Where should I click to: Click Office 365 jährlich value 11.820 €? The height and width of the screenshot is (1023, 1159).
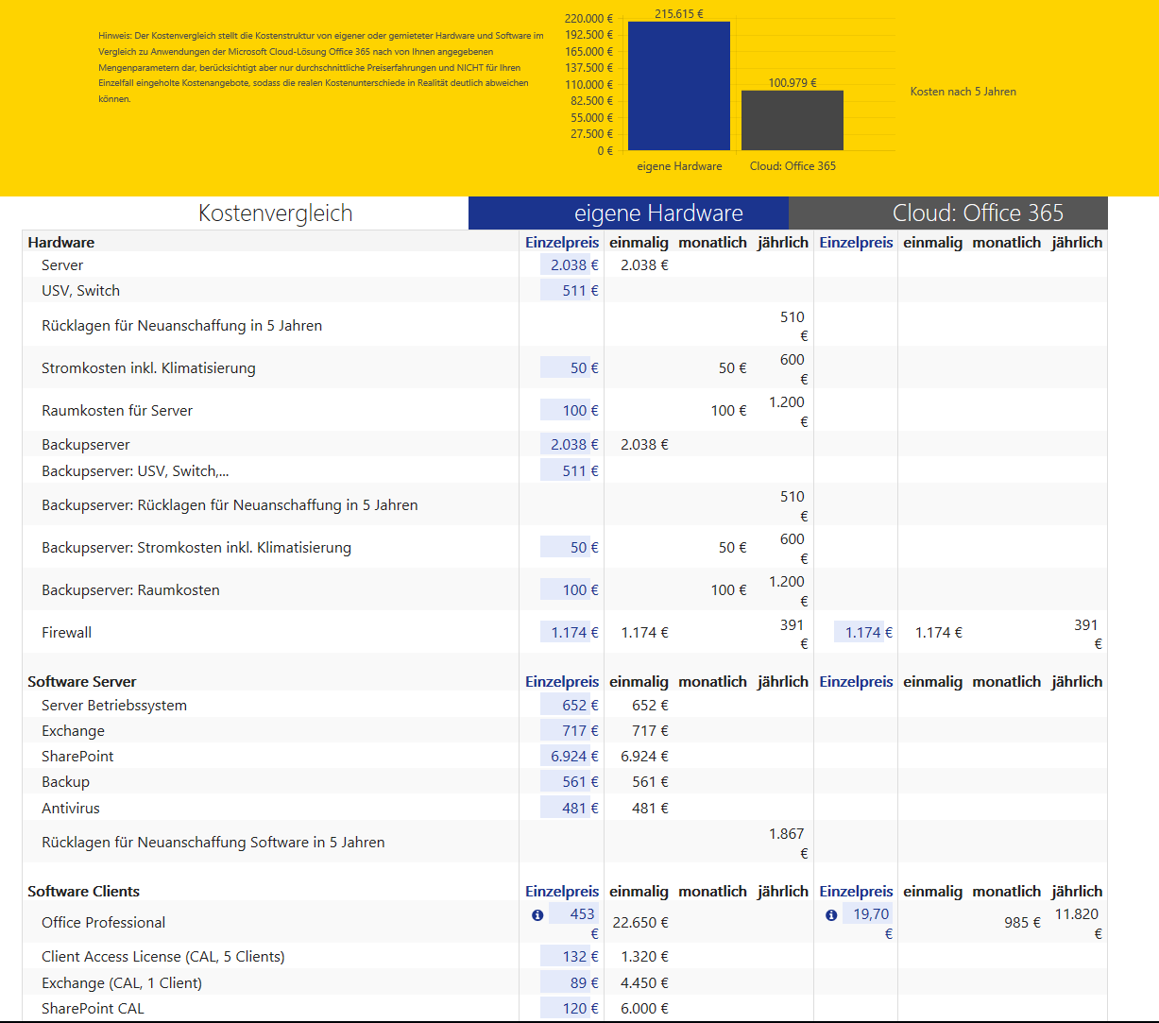1078,923
